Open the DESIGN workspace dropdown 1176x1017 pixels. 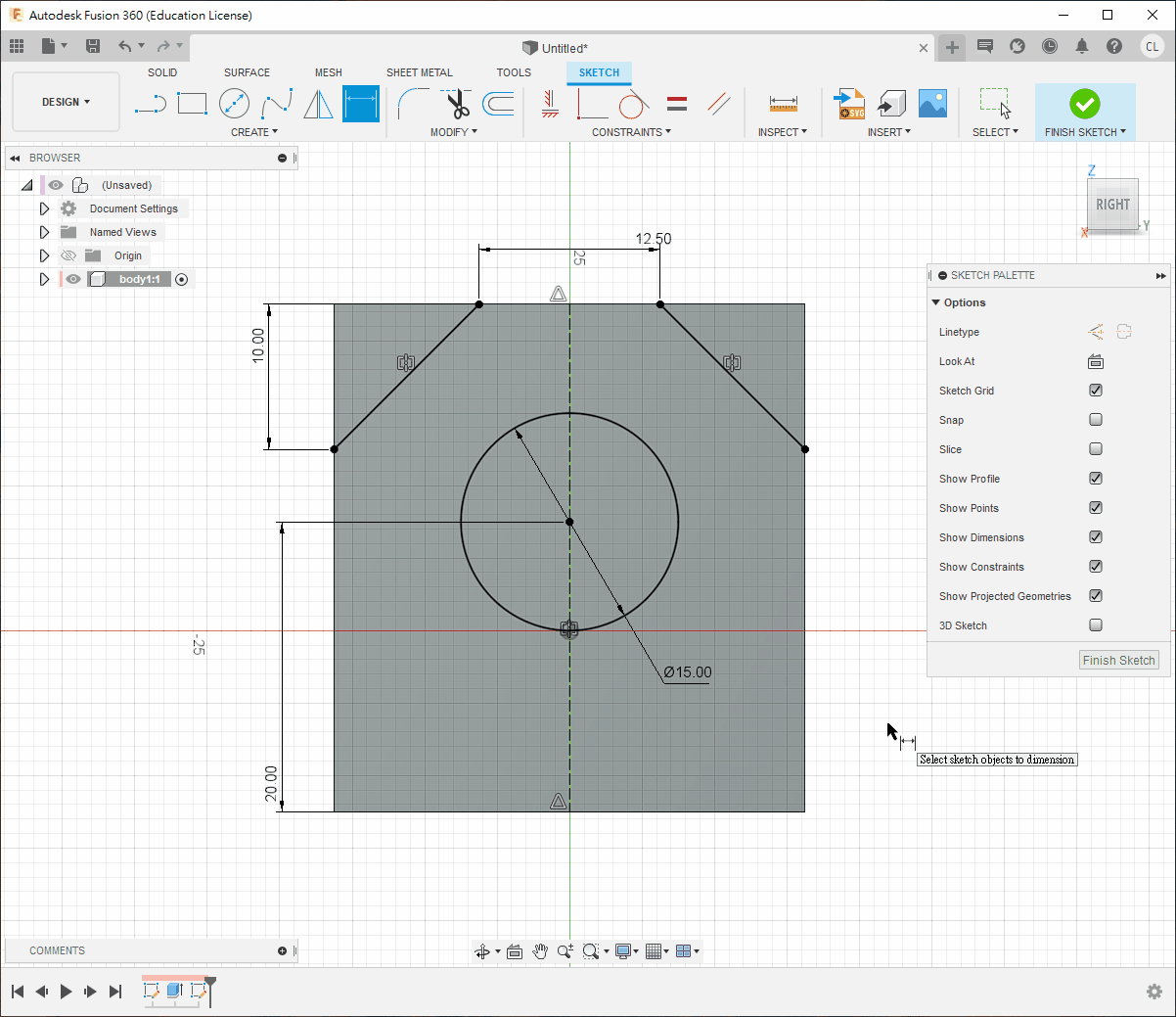[x=66, y=102]
